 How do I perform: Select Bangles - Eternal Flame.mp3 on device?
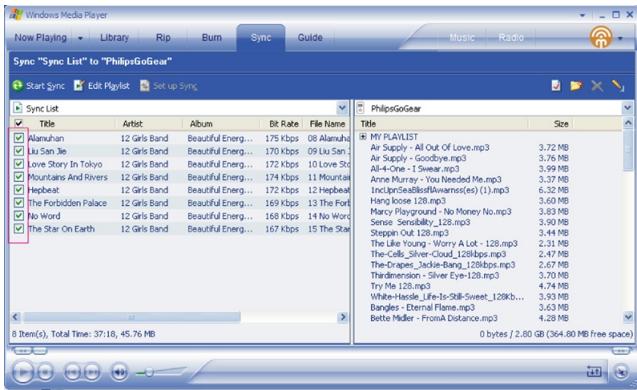[422, 308]
